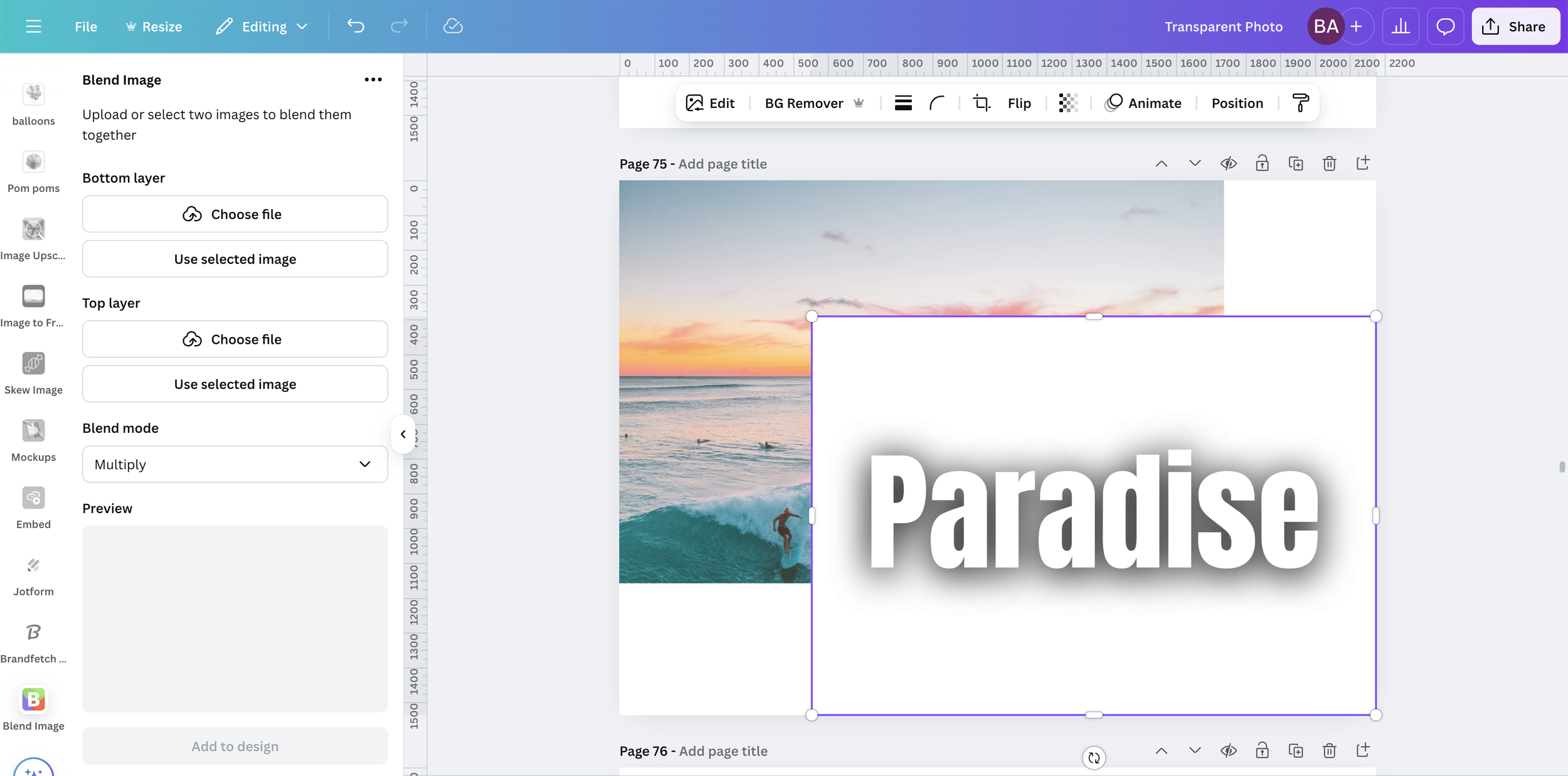Click Use selected image for Bottom layer
Viewport: 1568px width, 776px height.
(235, 259)
